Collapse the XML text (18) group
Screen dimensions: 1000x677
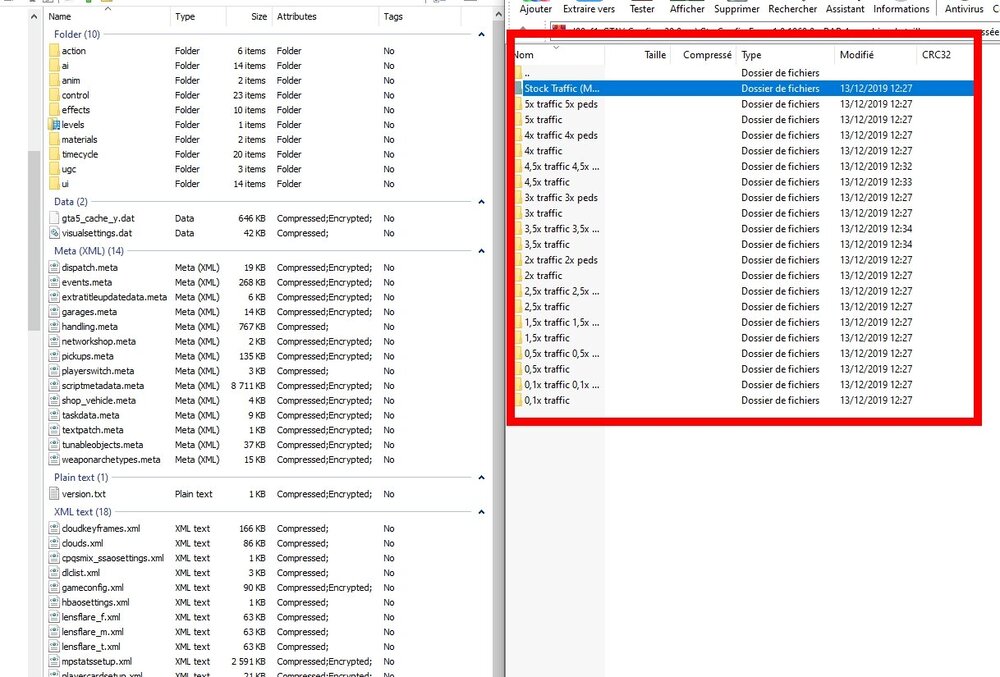(482, 512)
